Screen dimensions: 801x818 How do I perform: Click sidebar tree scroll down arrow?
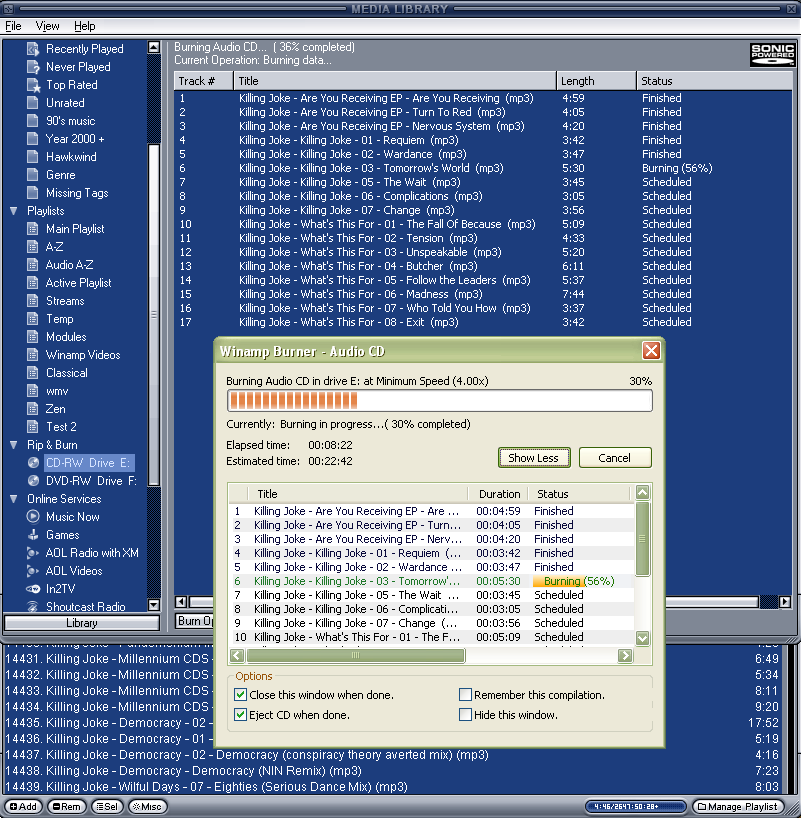[x=153, y=605]
